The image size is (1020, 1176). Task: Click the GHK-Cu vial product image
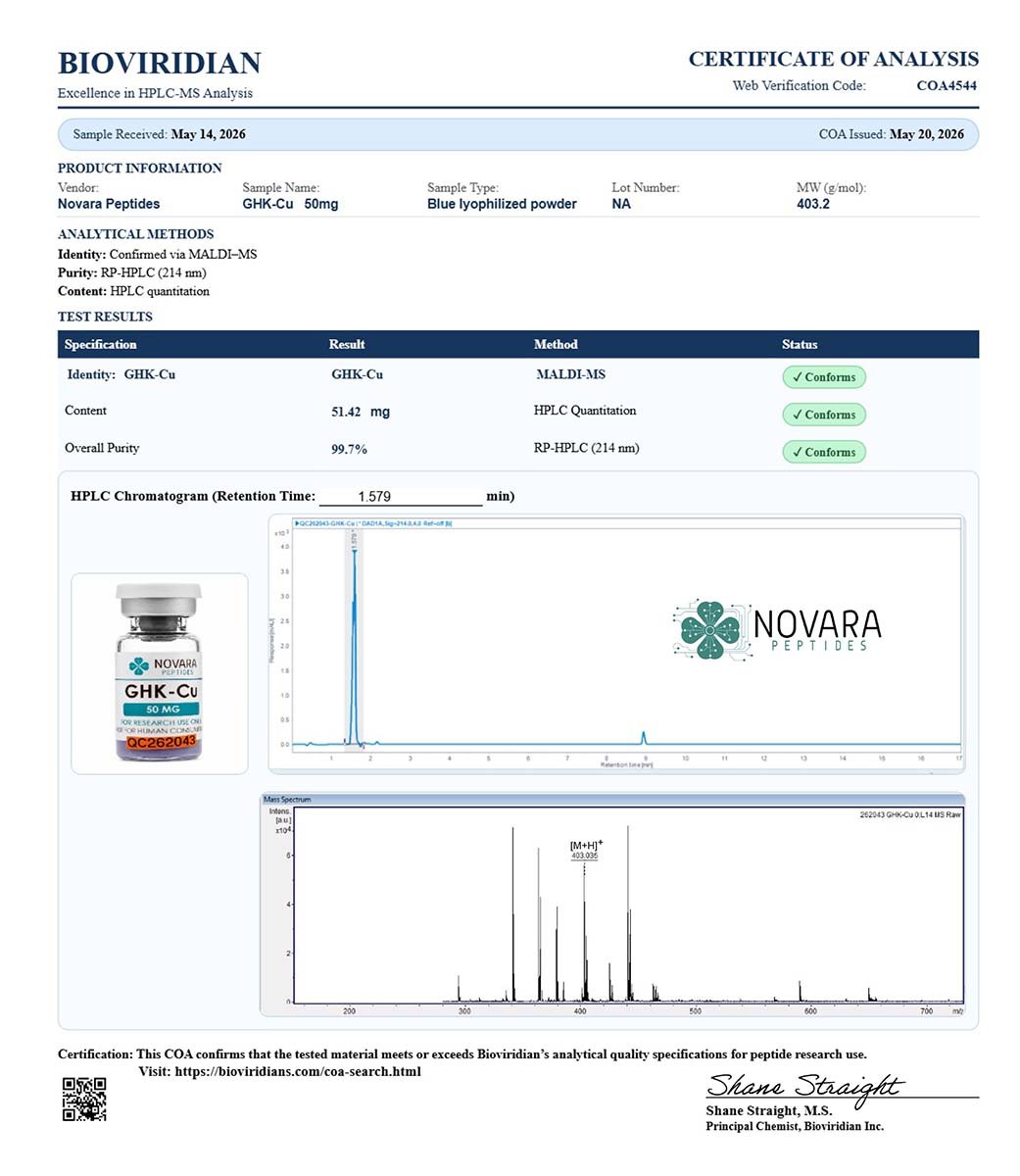point(159,672)
